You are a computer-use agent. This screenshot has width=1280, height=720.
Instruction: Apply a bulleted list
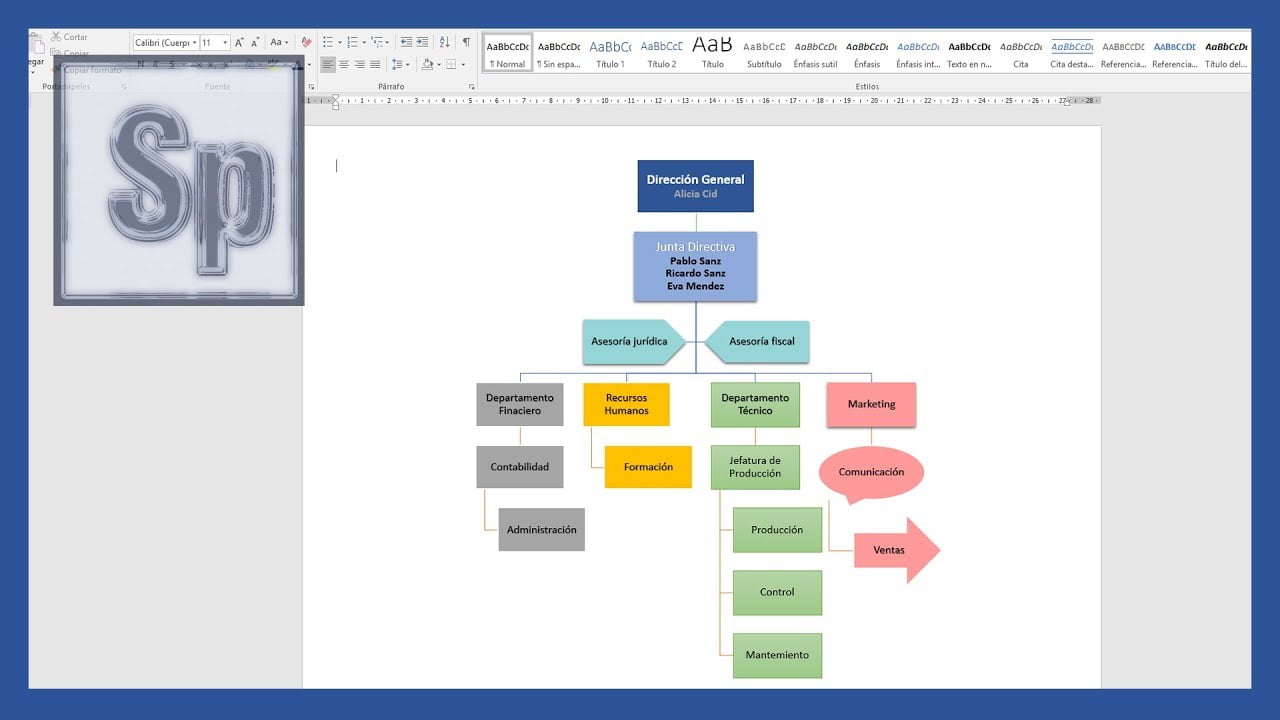click(x=328, y=42)
